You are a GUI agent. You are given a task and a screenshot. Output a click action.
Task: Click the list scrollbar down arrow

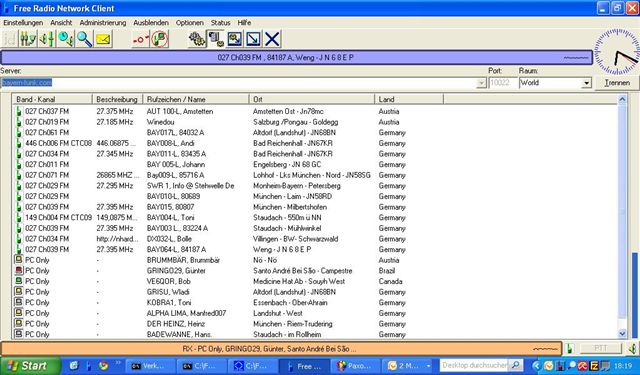tap(622, 334)
